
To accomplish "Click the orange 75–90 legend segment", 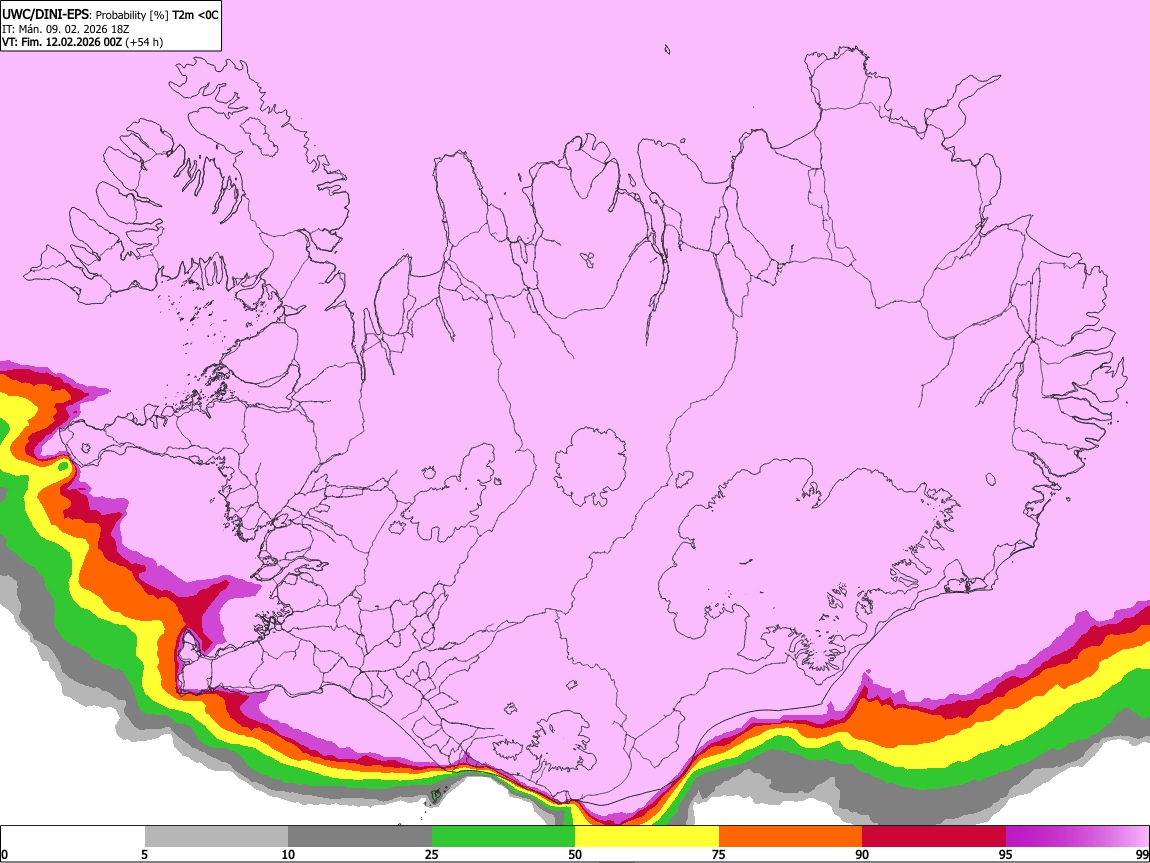I will coord(791,837).
